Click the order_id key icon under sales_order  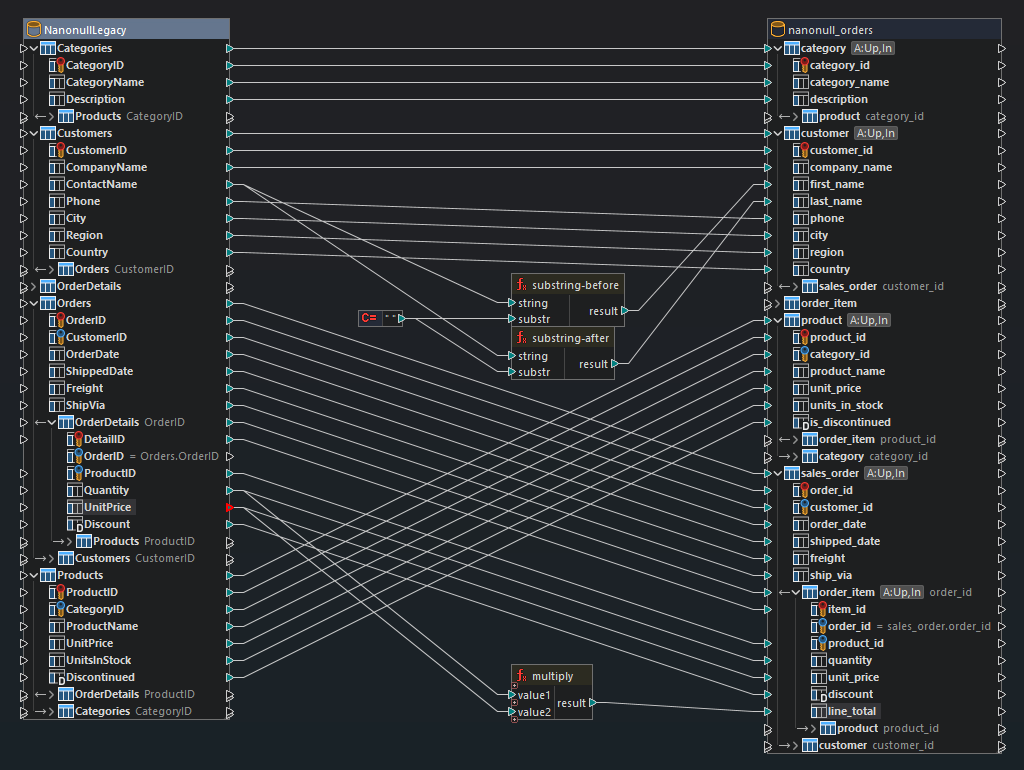[x=801, y=490]
